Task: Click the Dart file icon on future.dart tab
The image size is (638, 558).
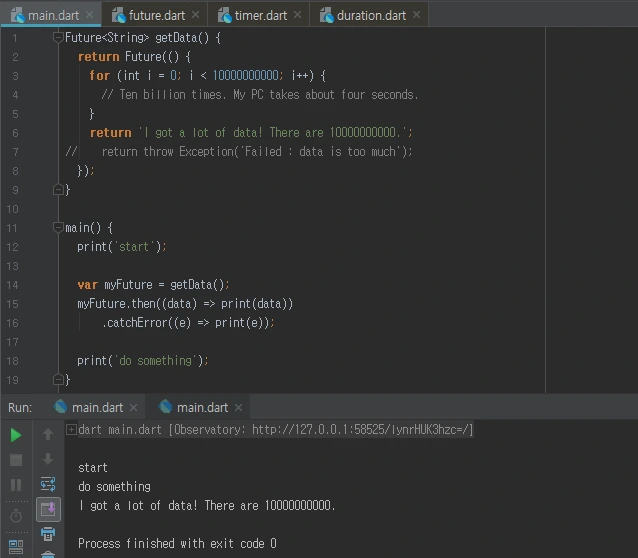Action: point(119,15)
